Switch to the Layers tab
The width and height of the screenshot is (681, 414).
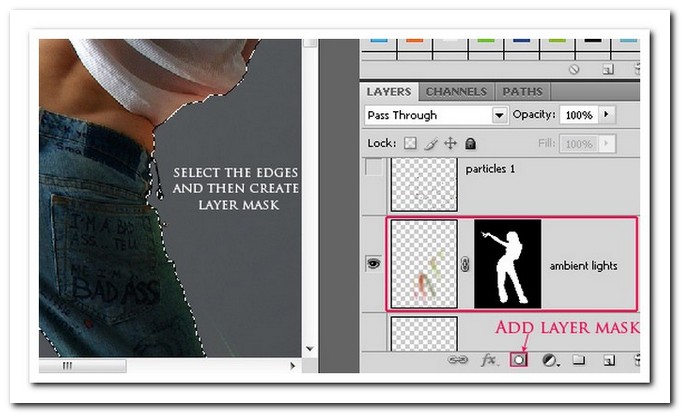click(389, 92)
